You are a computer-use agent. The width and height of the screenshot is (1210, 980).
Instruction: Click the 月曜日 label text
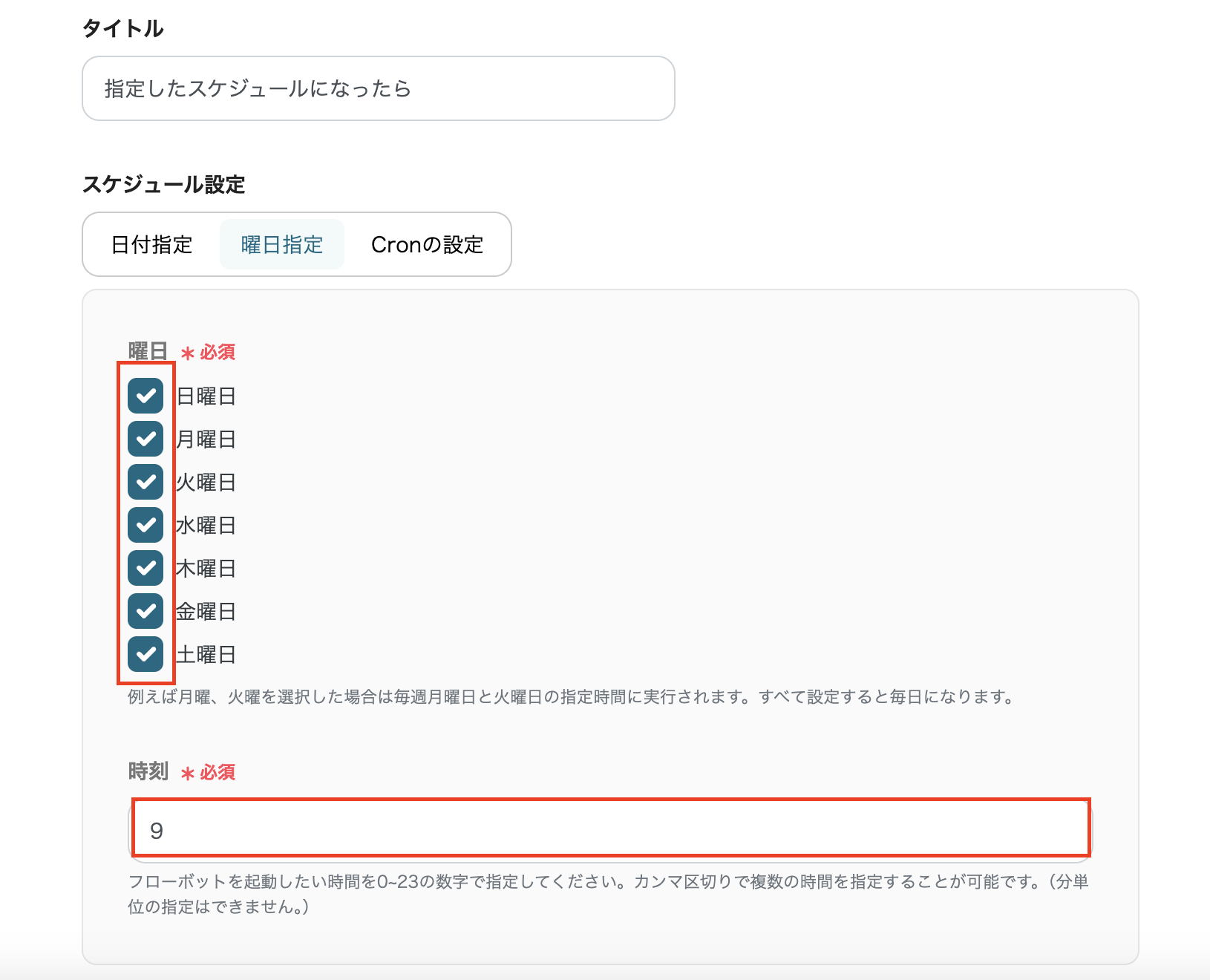point(206,440)
